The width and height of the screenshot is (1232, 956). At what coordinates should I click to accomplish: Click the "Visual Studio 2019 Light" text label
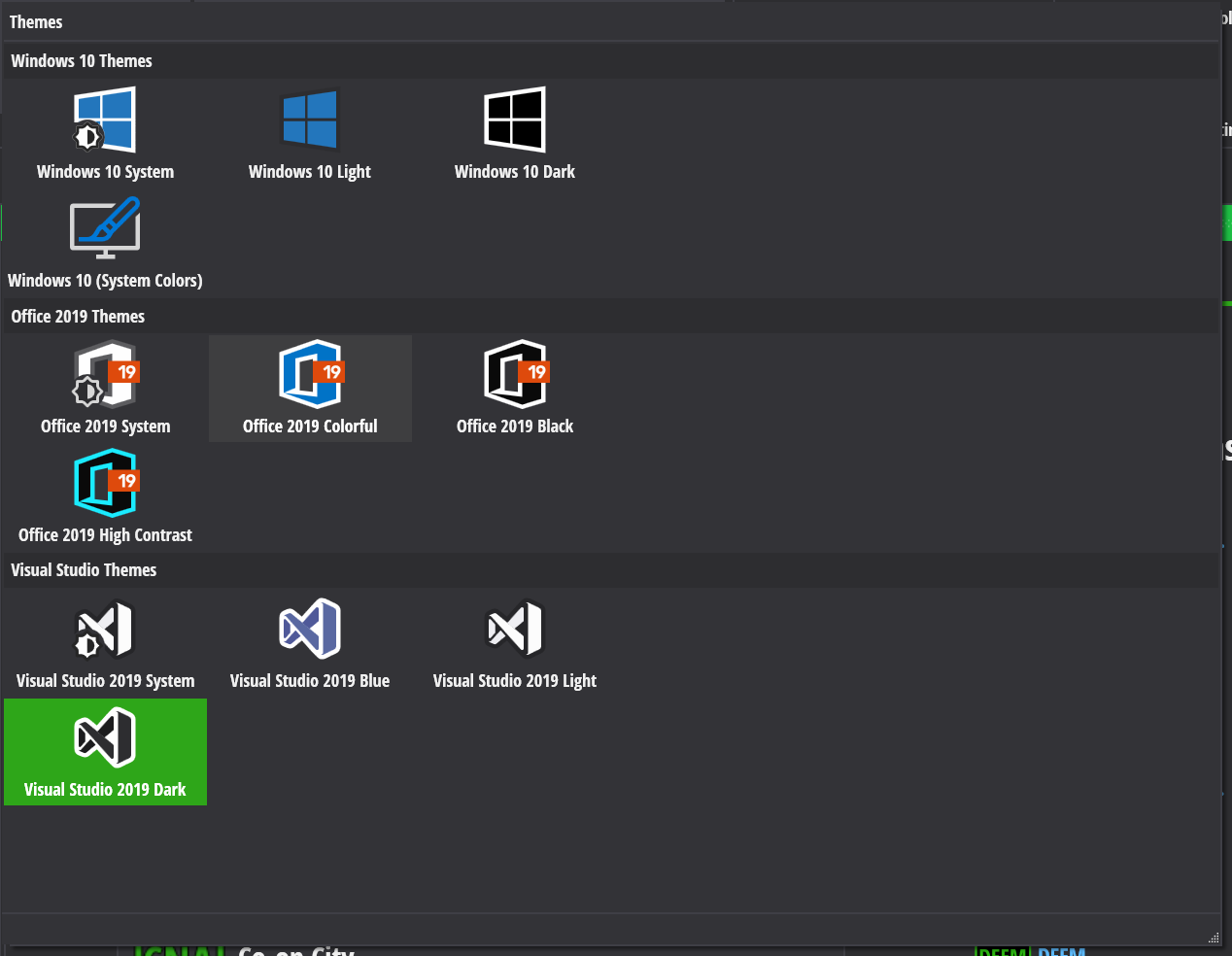click(x=515, y=681)
